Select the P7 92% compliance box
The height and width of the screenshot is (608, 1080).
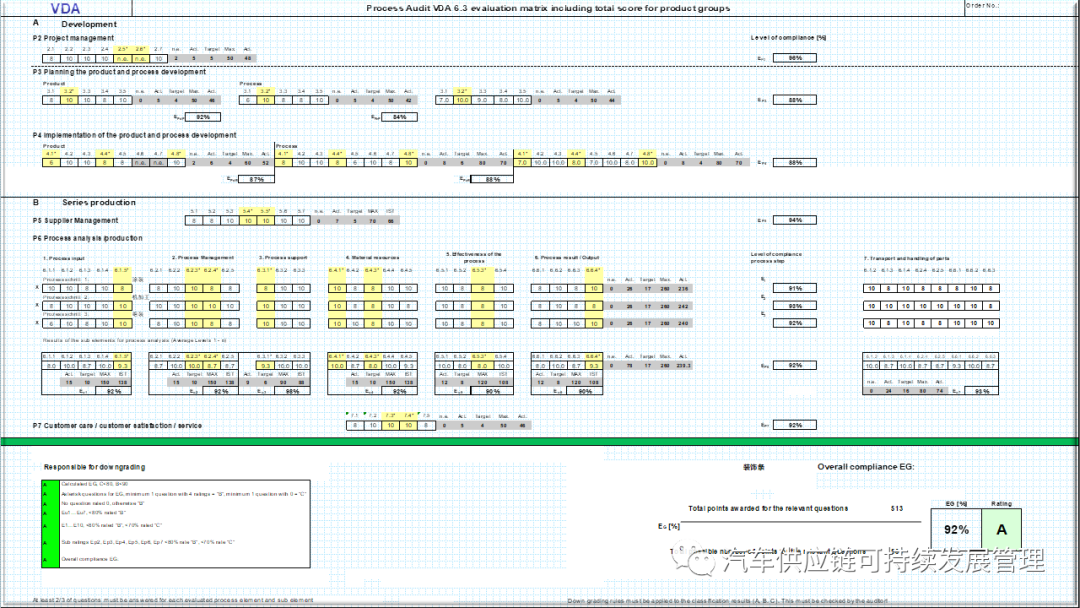pyautogui.click(x=795, y=425)
